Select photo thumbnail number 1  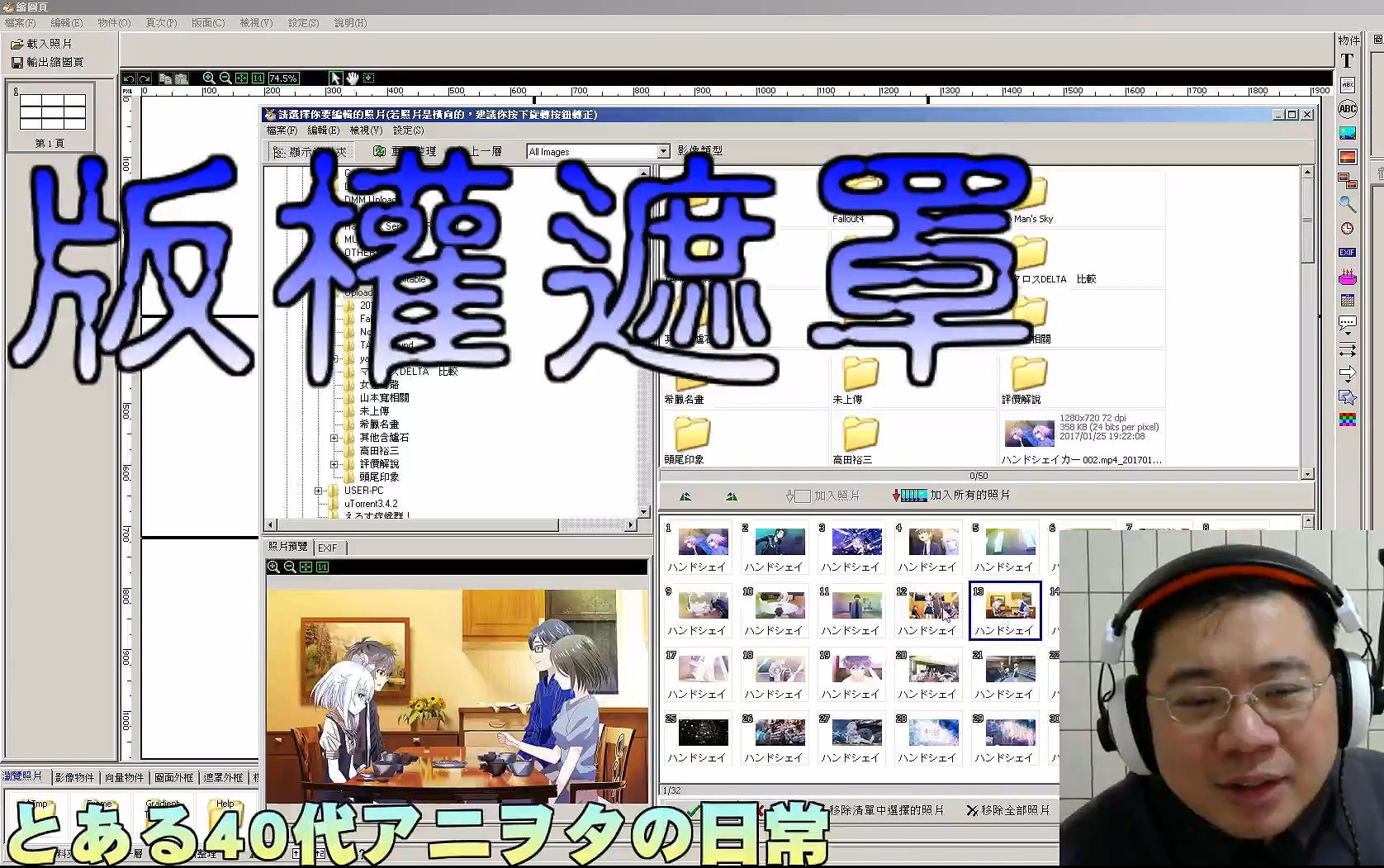coord(698,548)
